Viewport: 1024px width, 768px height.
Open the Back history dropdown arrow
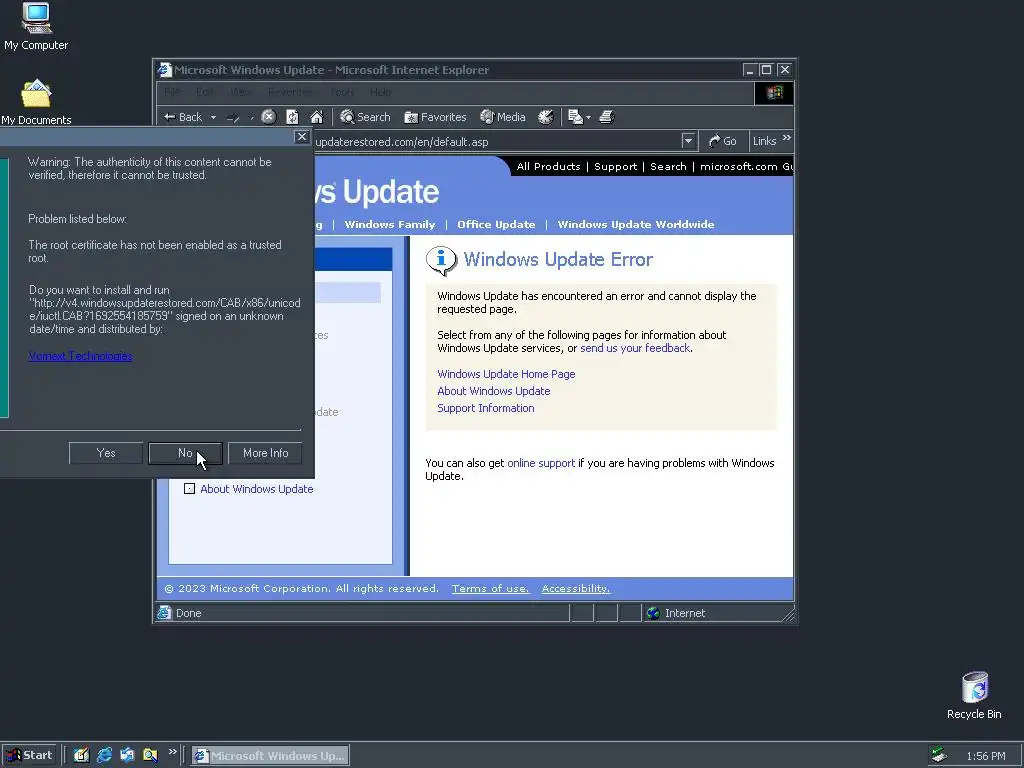[x=213, y=118]
